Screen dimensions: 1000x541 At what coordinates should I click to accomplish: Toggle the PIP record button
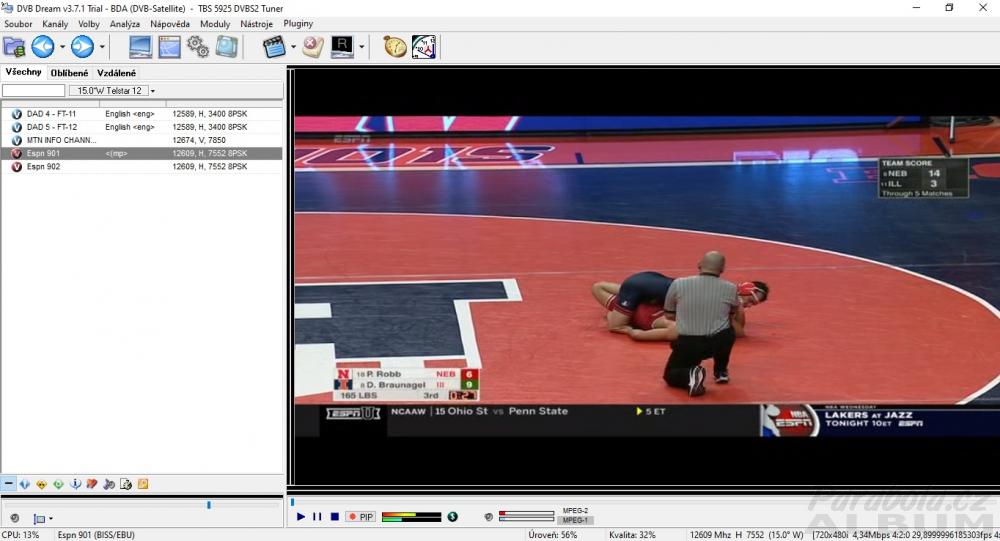click(x=361, y=517)
